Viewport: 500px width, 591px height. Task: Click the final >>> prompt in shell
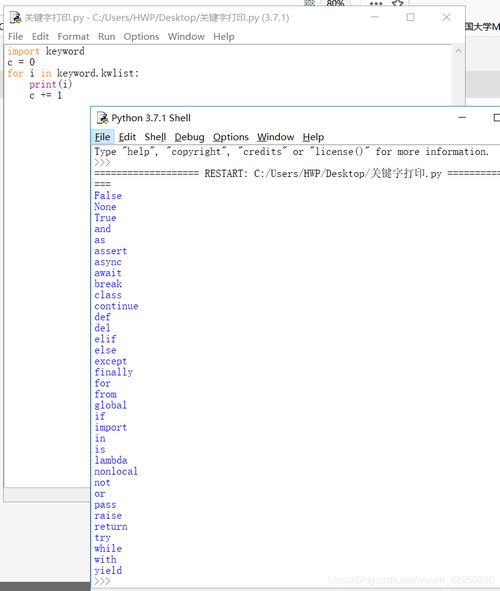[102, 581]
